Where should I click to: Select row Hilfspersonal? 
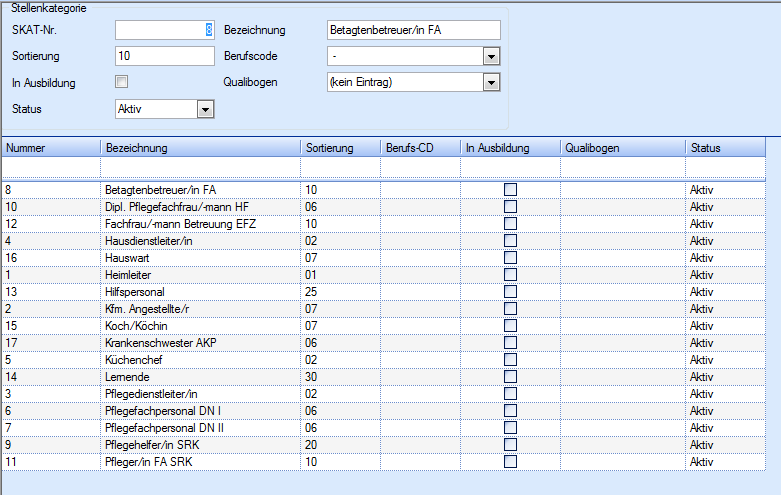(x=384, y=291)
